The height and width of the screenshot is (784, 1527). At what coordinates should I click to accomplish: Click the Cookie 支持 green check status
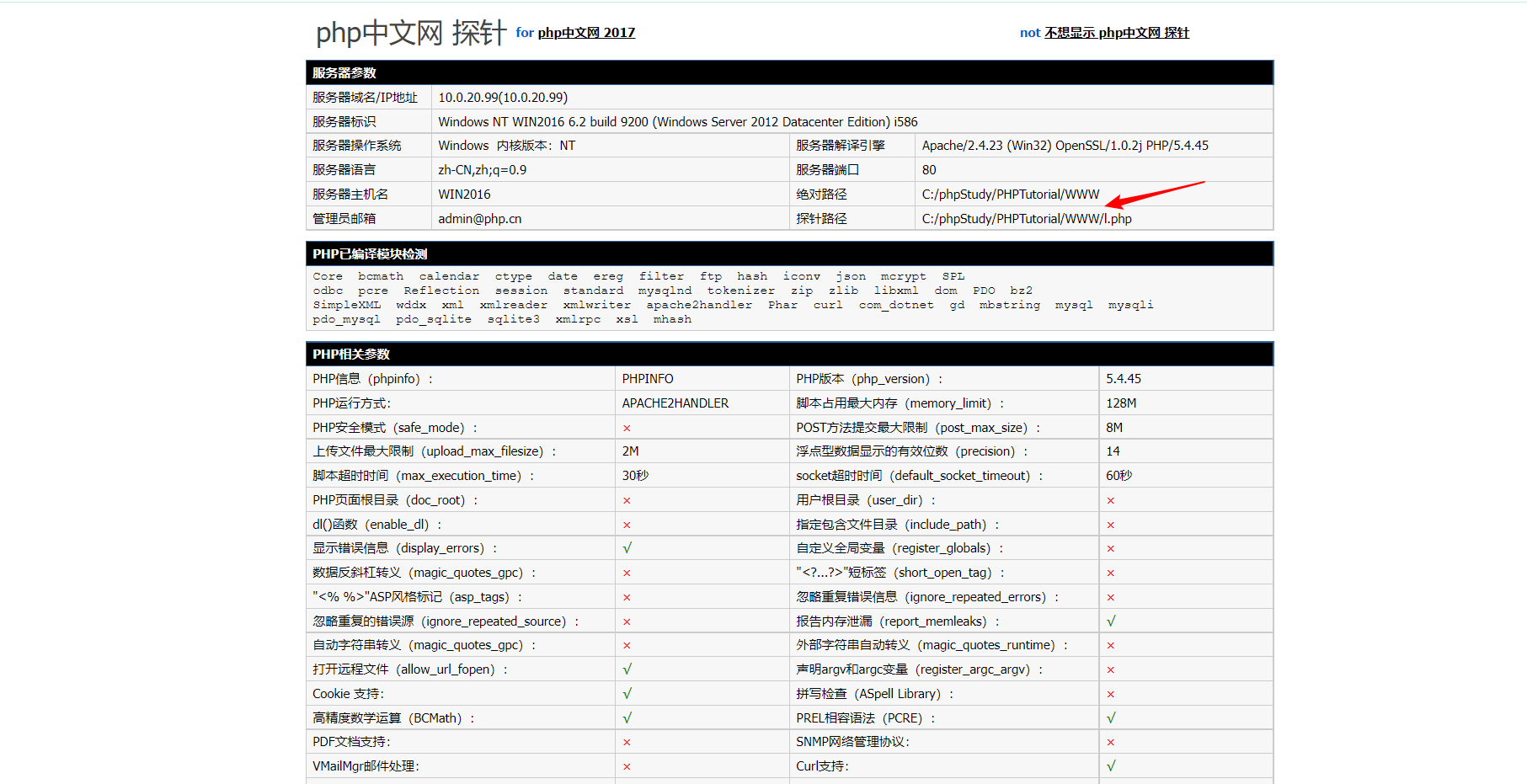[x=627, y=694]
